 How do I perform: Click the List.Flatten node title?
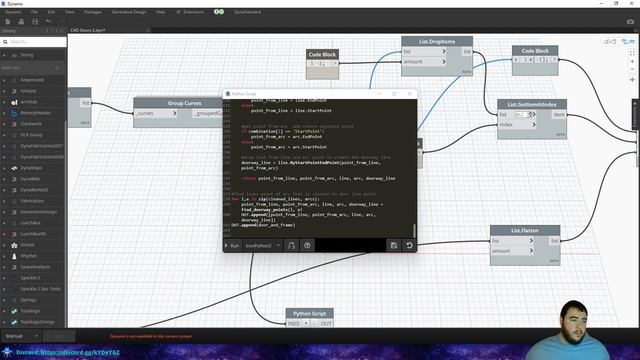(524, 231)
